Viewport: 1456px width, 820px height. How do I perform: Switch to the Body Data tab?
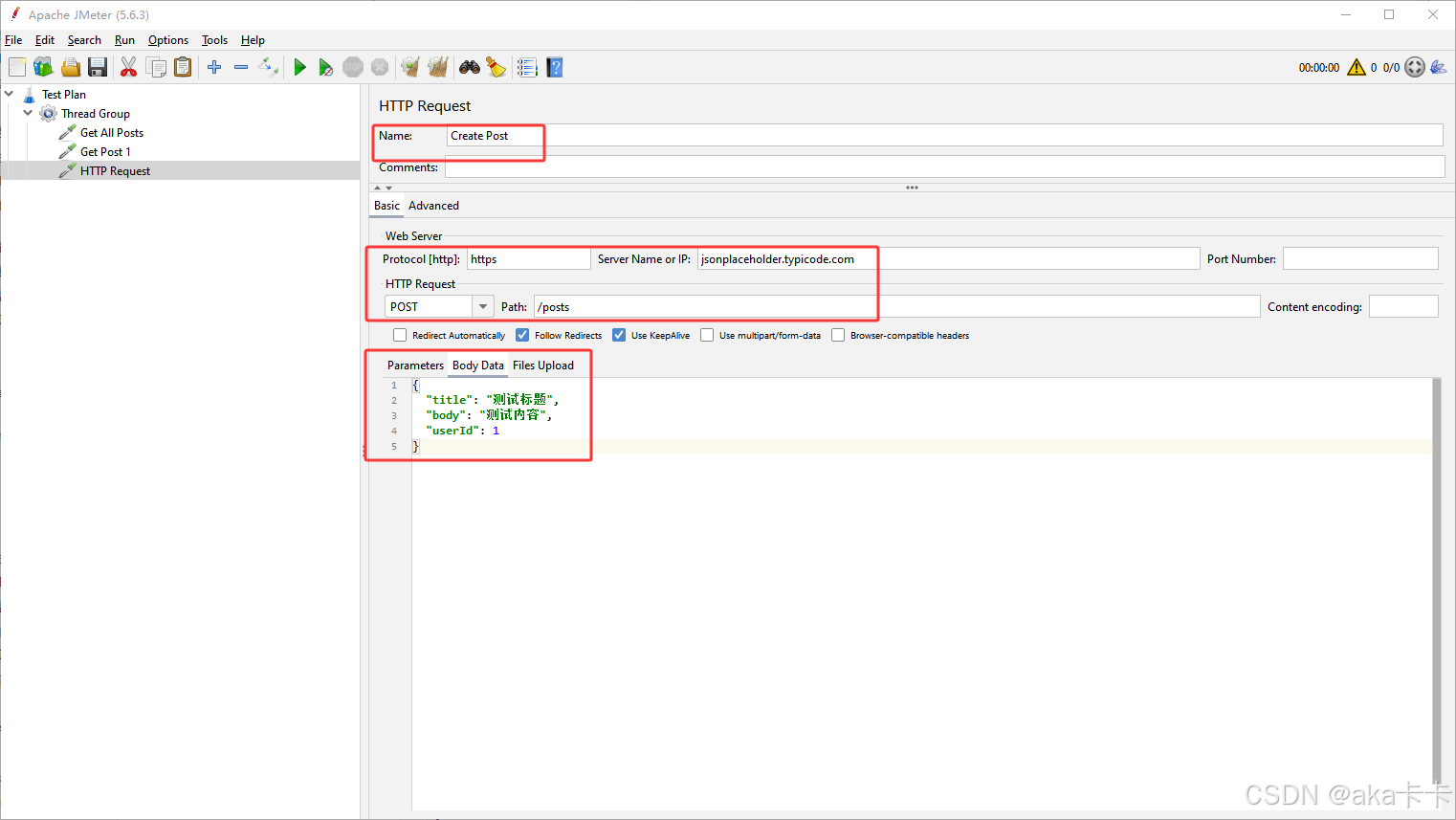point(478,366)
